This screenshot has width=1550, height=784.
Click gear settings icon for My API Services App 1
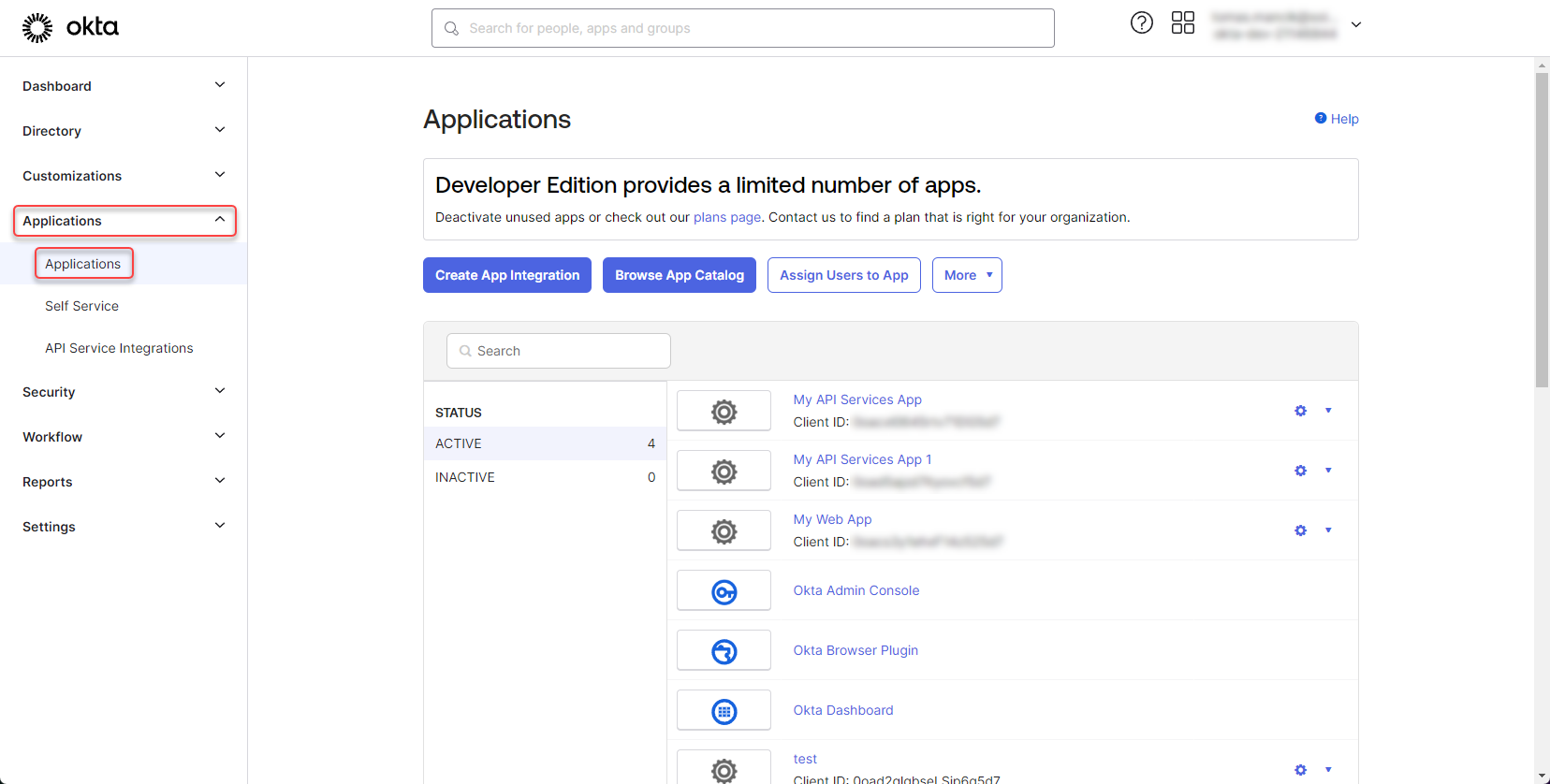[x=1300, y=471]
